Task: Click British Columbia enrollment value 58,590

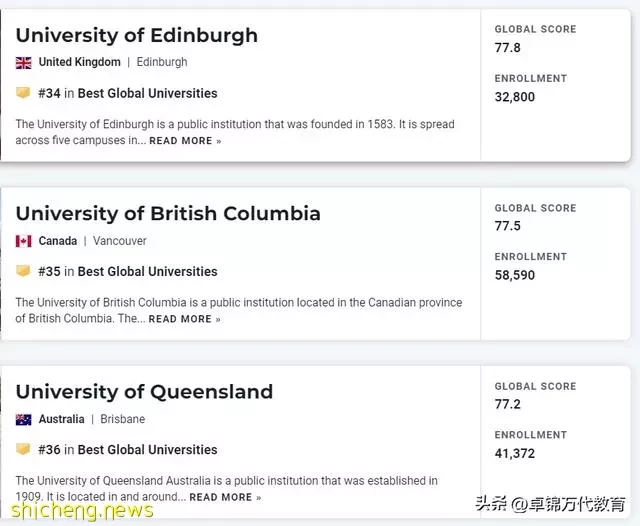Action: click(515, 275)
